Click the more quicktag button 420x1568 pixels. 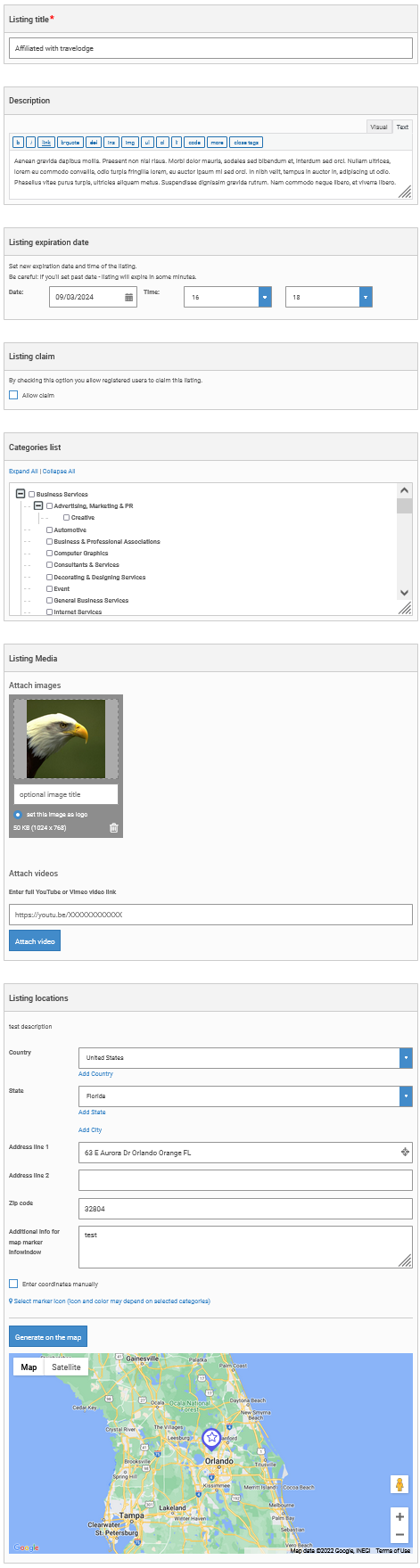pos(218,143)
